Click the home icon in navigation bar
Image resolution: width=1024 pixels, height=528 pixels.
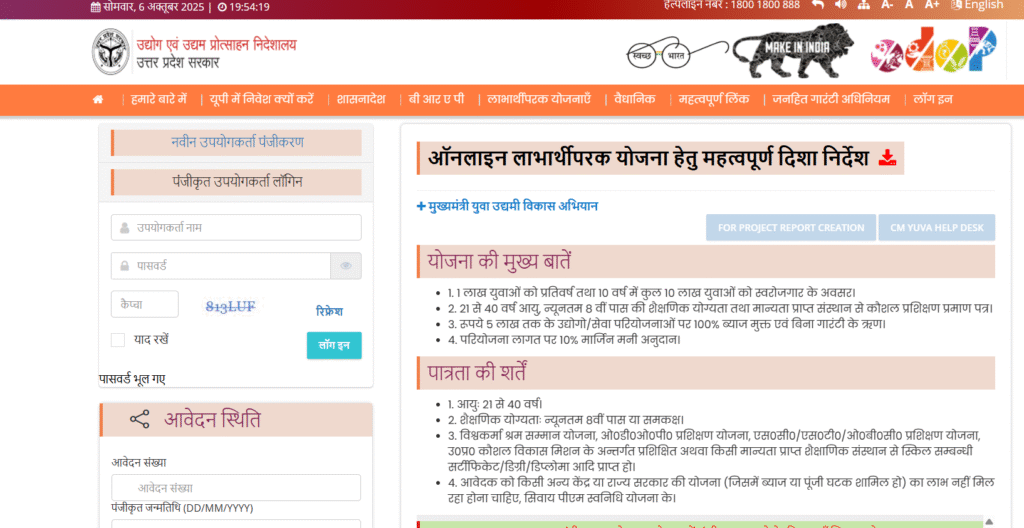click(98, 100)
